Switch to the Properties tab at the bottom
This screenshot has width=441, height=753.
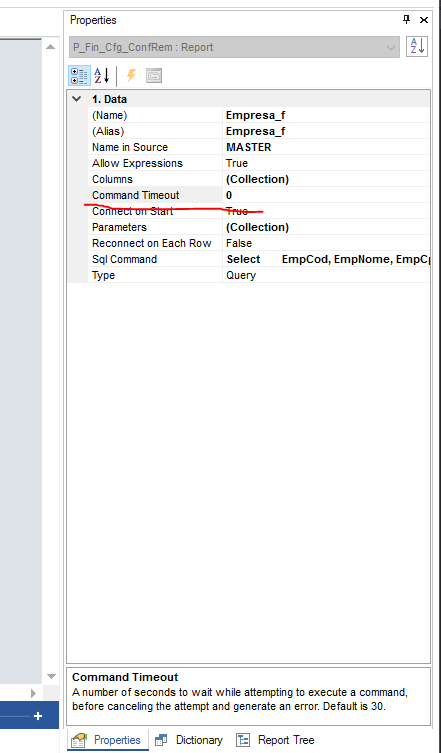108,740
